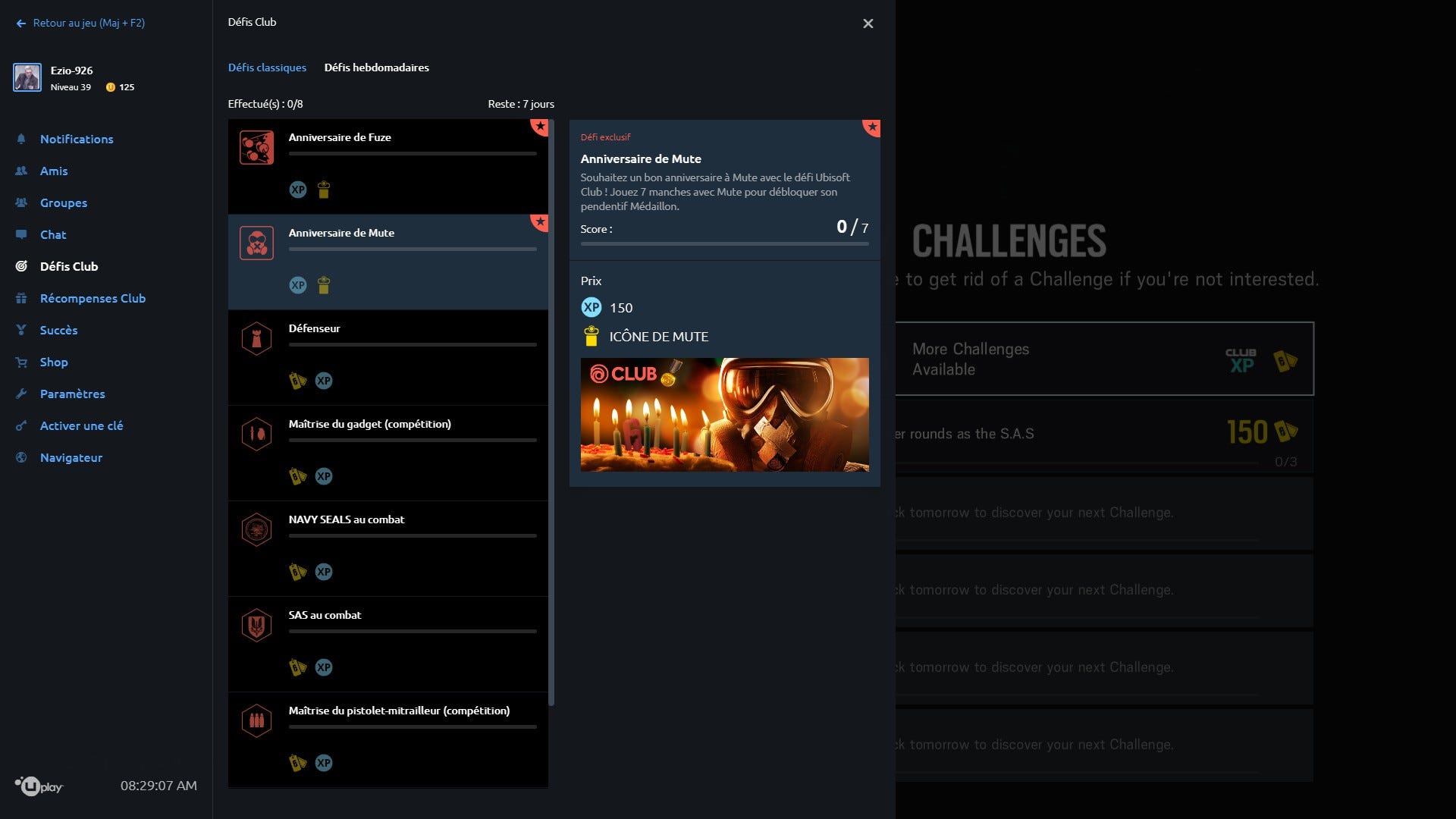The width and height of the screenshot is (1456, 819).
Task: Click the Anniversaire de Mute score progress bar
Action: (725, 244)
